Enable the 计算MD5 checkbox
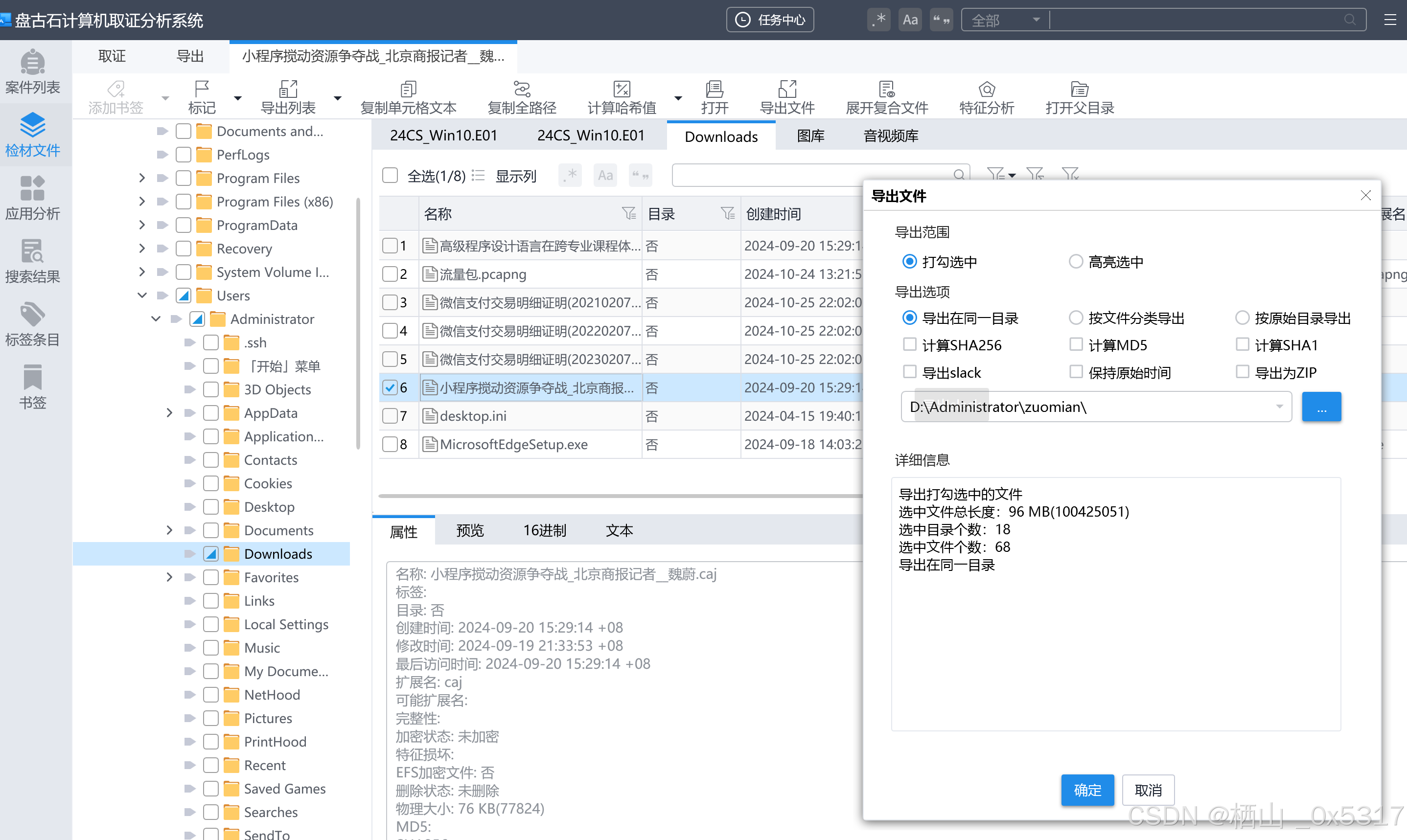1407x840 pixels. click(x=1076, y=344)
